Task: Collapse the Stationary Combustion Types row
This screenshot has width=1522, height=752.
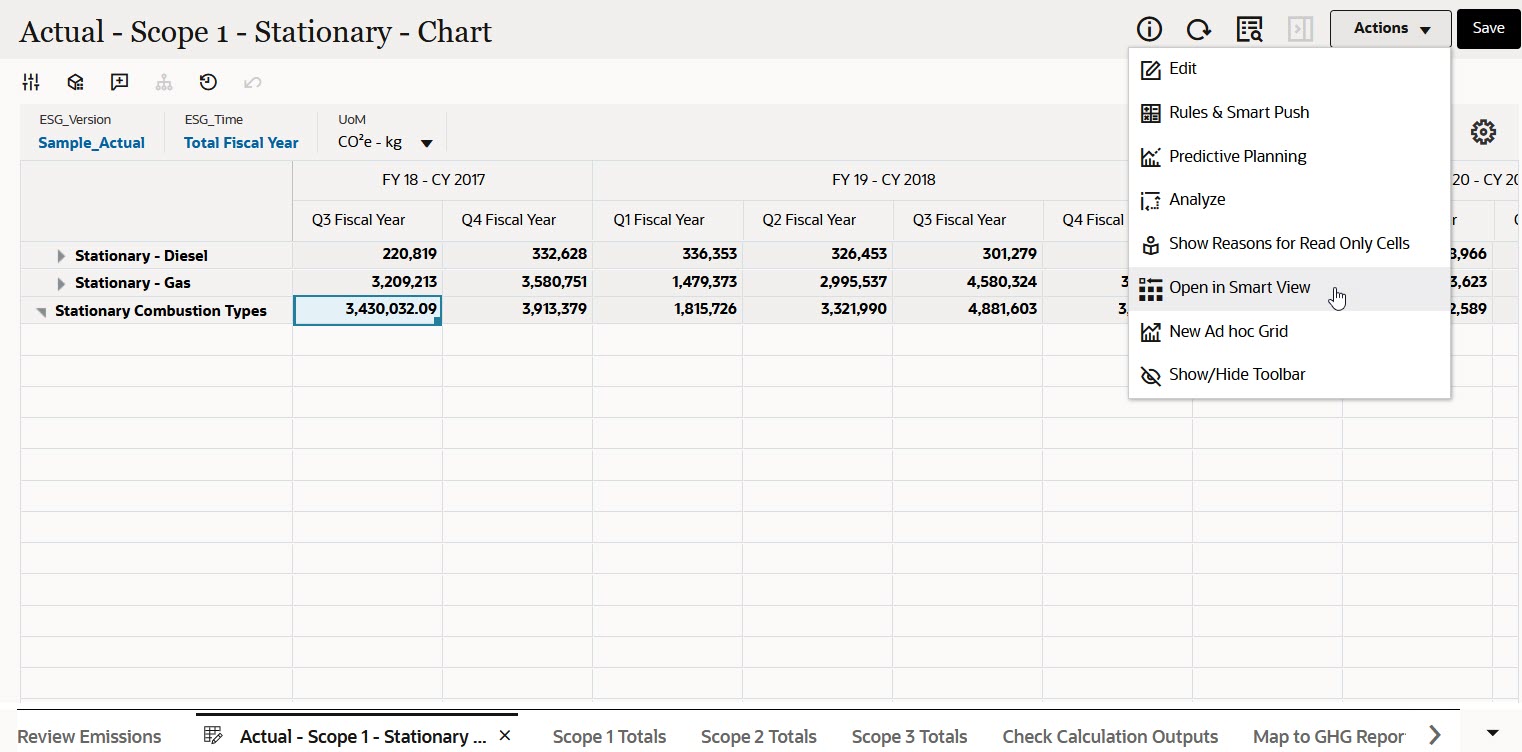Action: 42,312
